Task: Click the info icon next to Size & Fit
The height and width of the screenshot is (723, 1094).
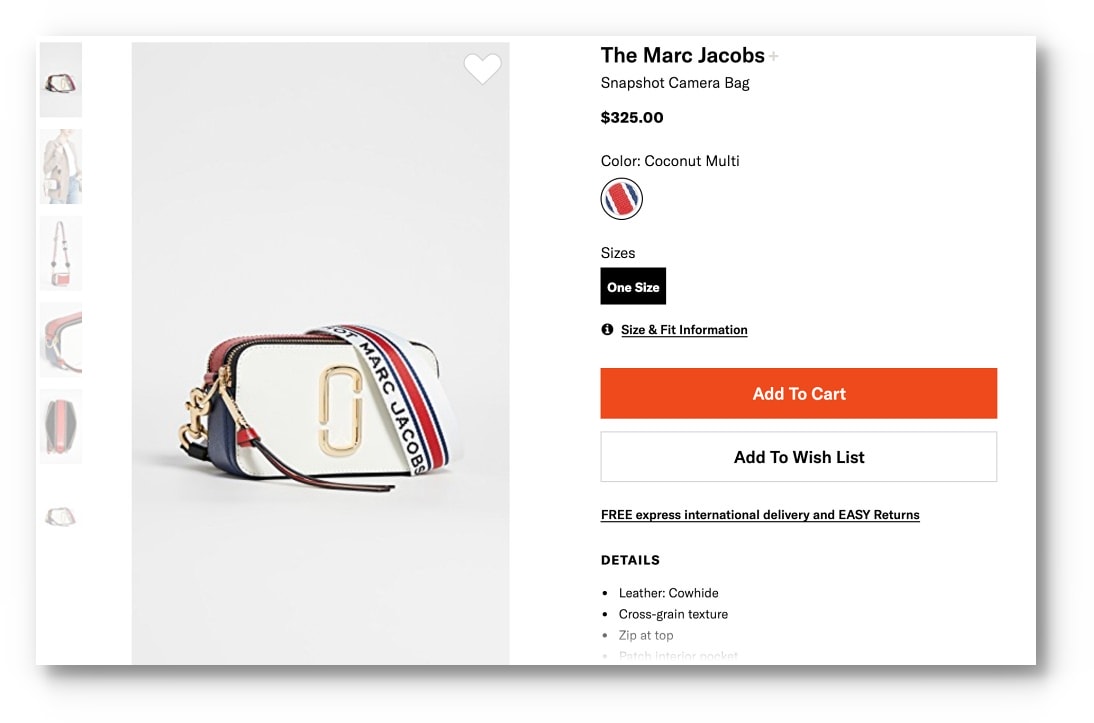Action: pyautogui.click(x=607, y=329)
